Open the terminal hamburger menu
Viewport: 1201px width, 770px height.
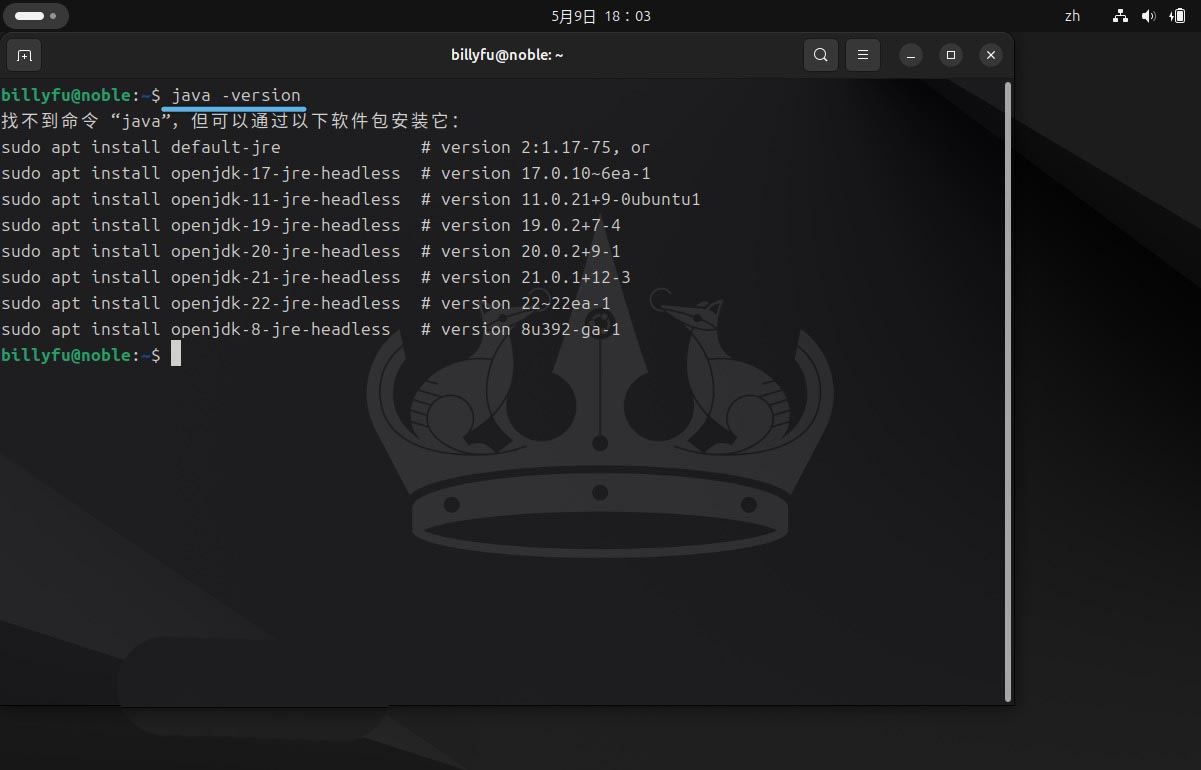(863, 55)
